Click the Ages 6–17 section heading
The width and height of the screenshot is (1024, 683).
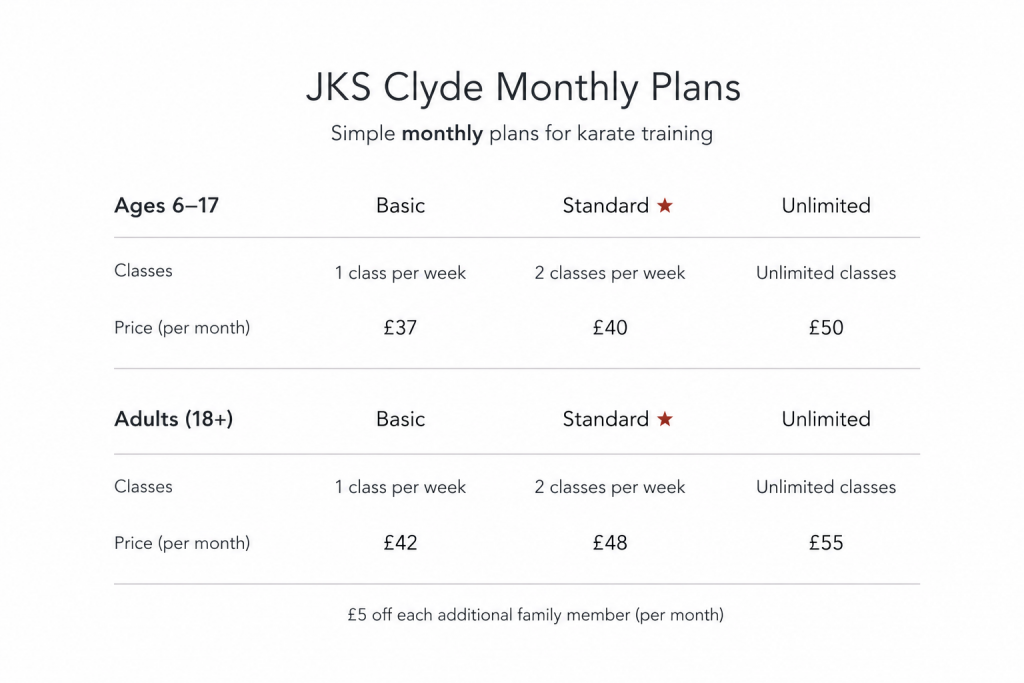tap(166, 206)
